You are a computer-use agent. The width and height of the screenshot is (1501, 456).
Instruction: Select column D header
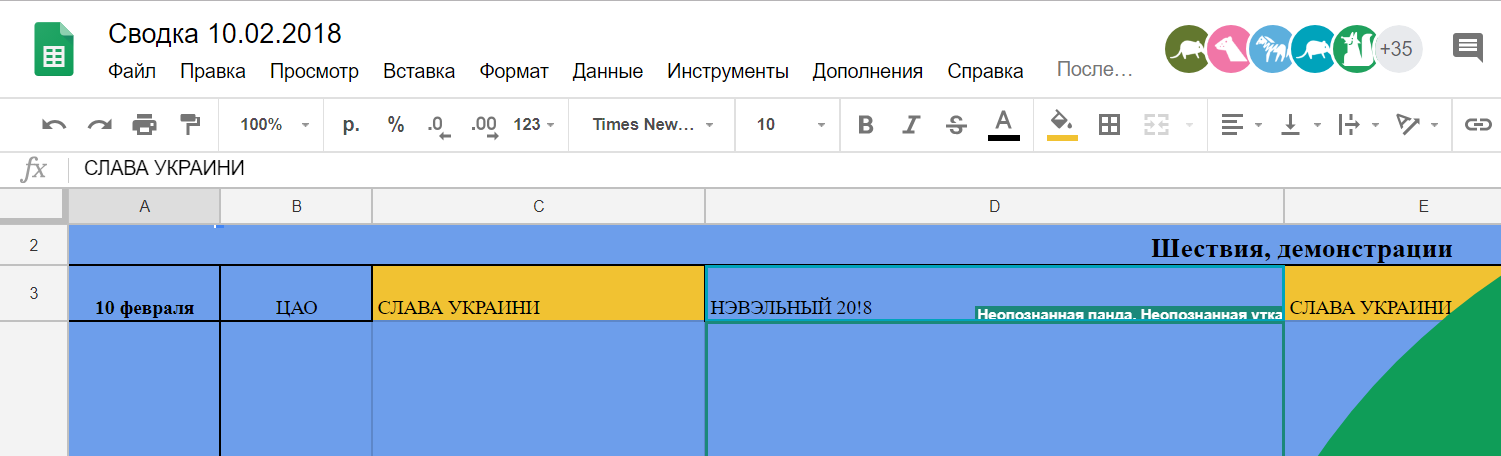[994, 207]
